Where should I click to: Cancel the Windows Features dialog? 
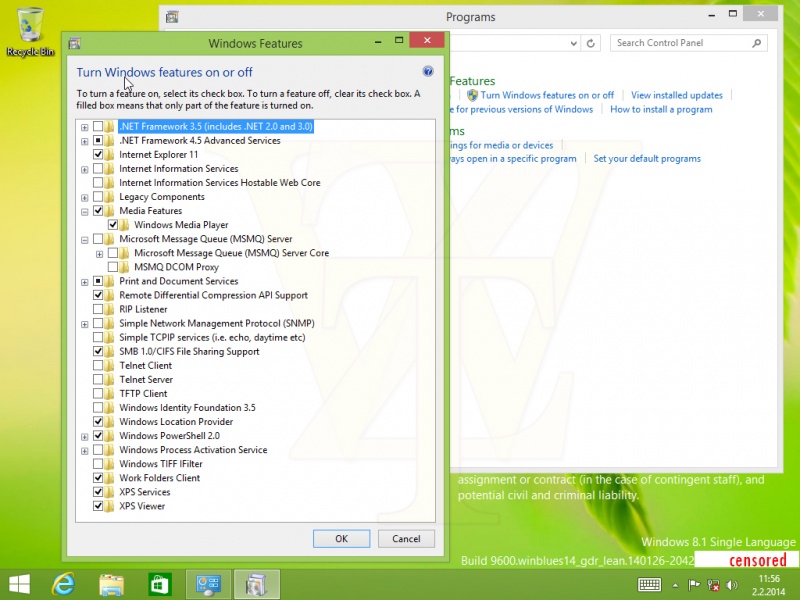tap(406, 539)
